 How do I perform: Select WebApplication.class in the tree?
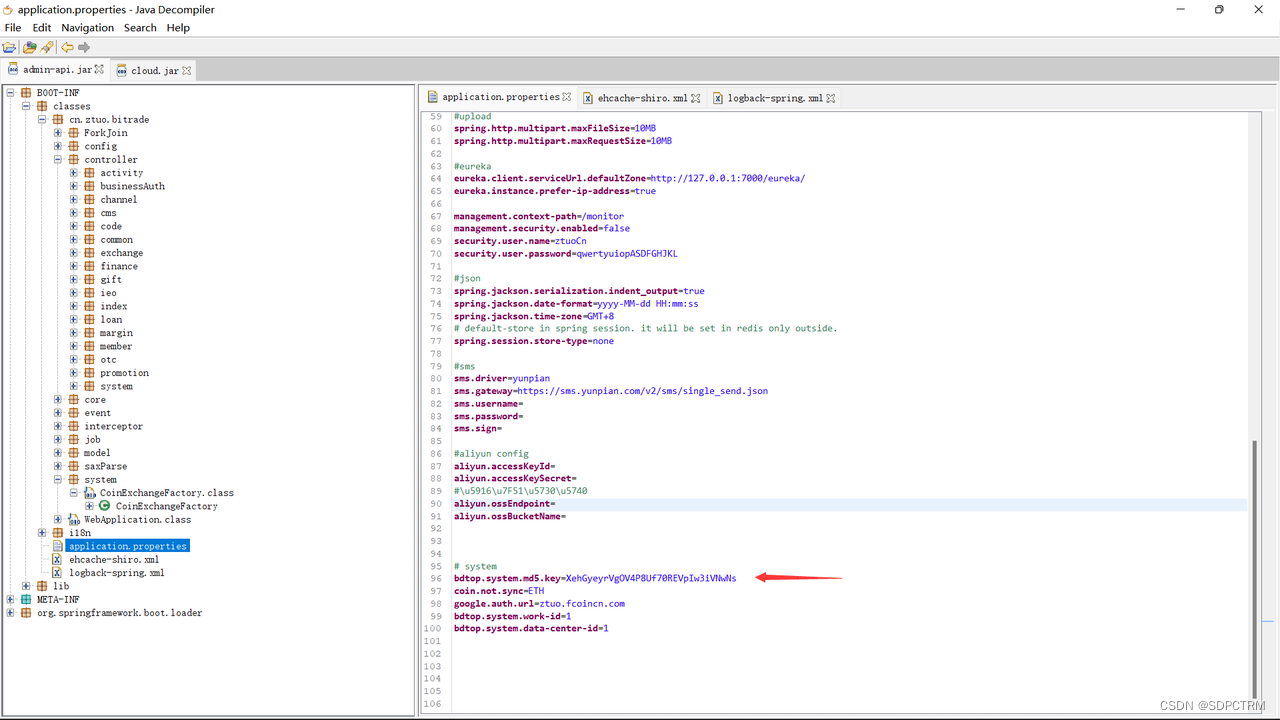137,519
